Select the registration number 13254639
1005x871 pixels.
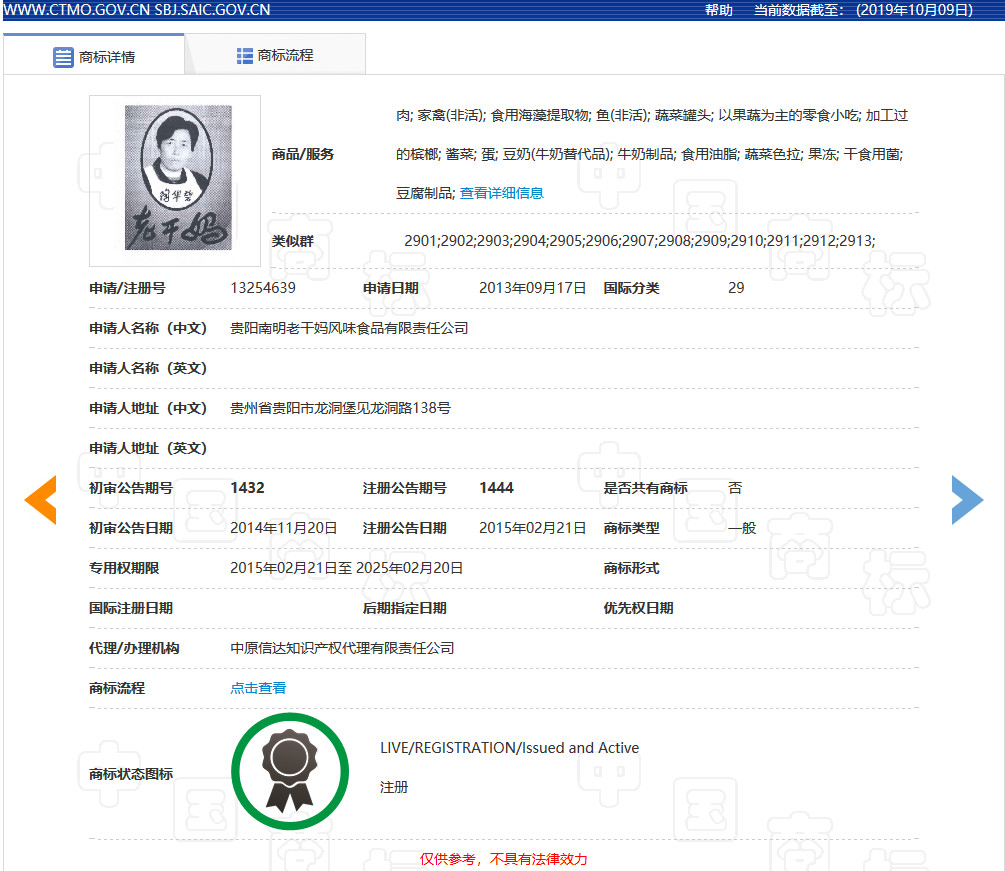[x=262, y=288]
